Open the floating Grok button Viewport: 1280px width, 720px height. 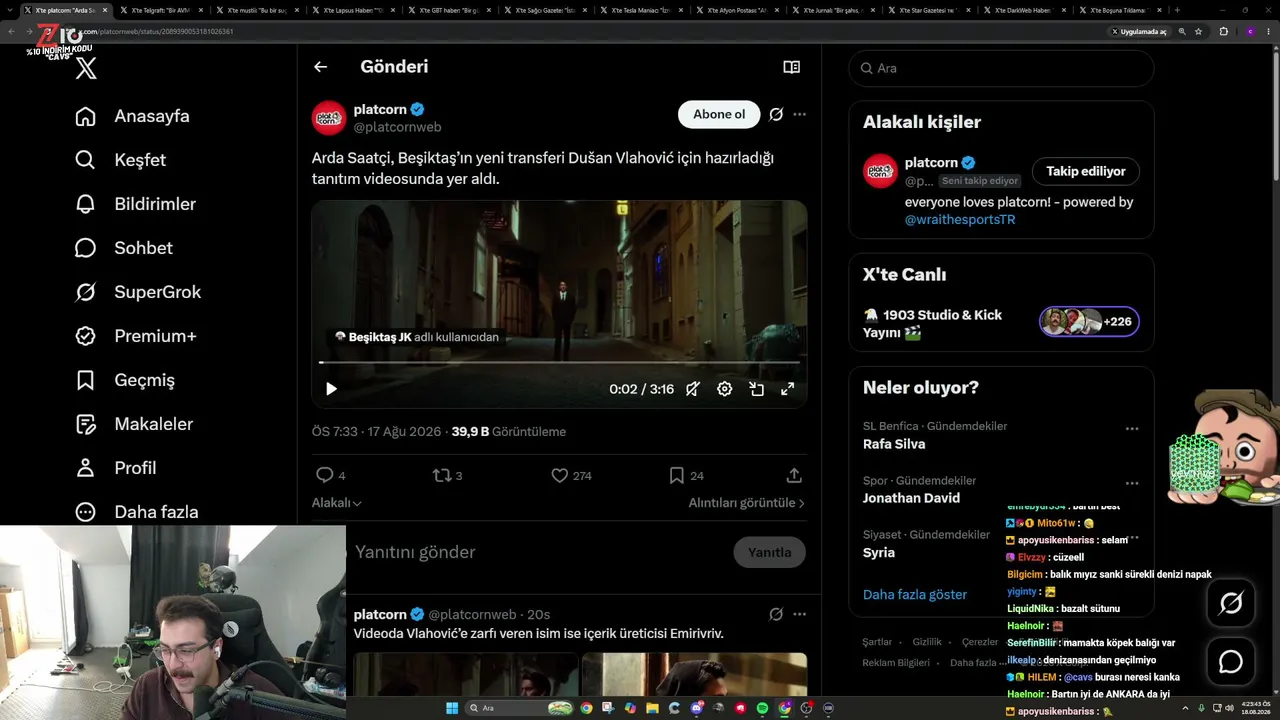[x=1230, y=603]
